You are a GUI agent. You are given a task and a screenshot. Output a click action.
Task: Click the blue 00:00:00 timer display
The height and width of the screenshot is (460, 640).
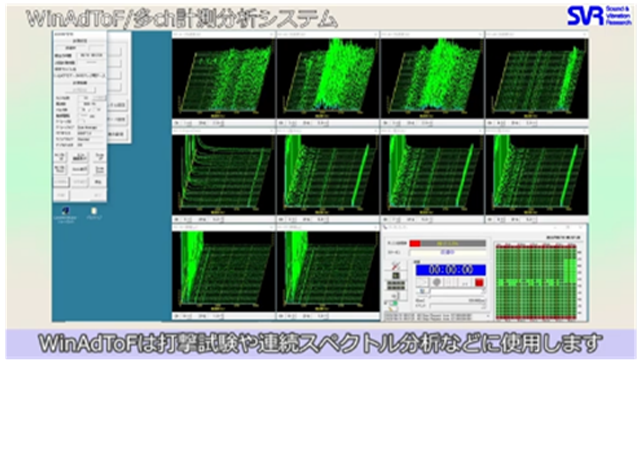[x=451, y=270]
